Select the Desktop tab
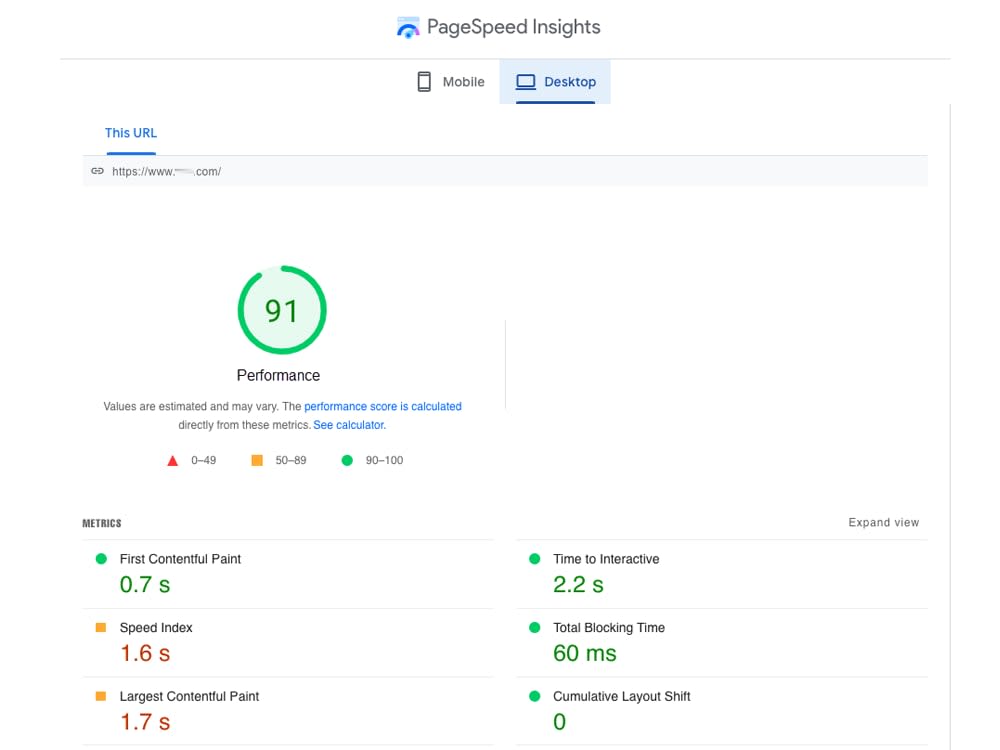This screenshot has height=750, width=1000. coord(555,82)
